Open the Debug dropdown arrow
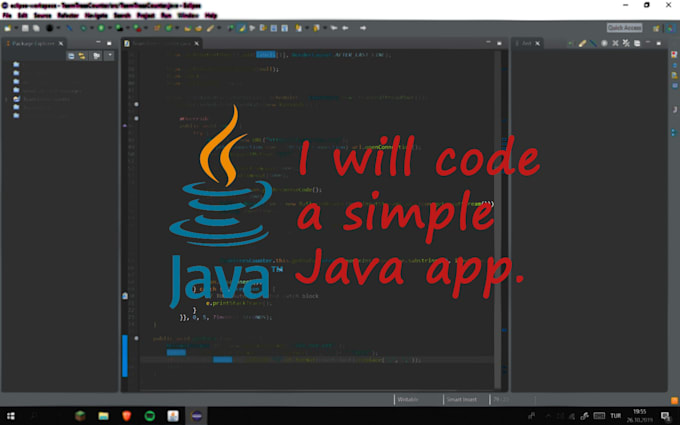 tap(92, 28)
